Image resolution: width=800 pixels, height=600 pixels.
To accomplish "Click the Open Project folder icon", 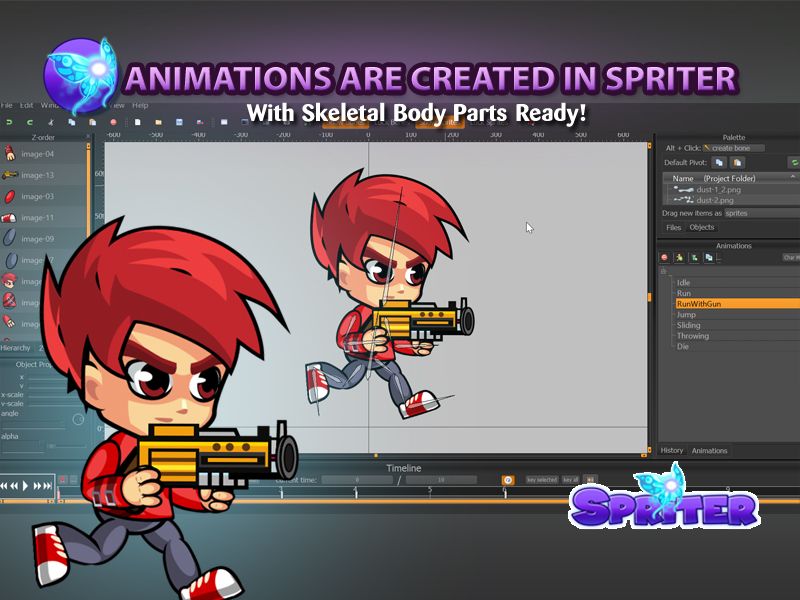I will coord(158,122).
